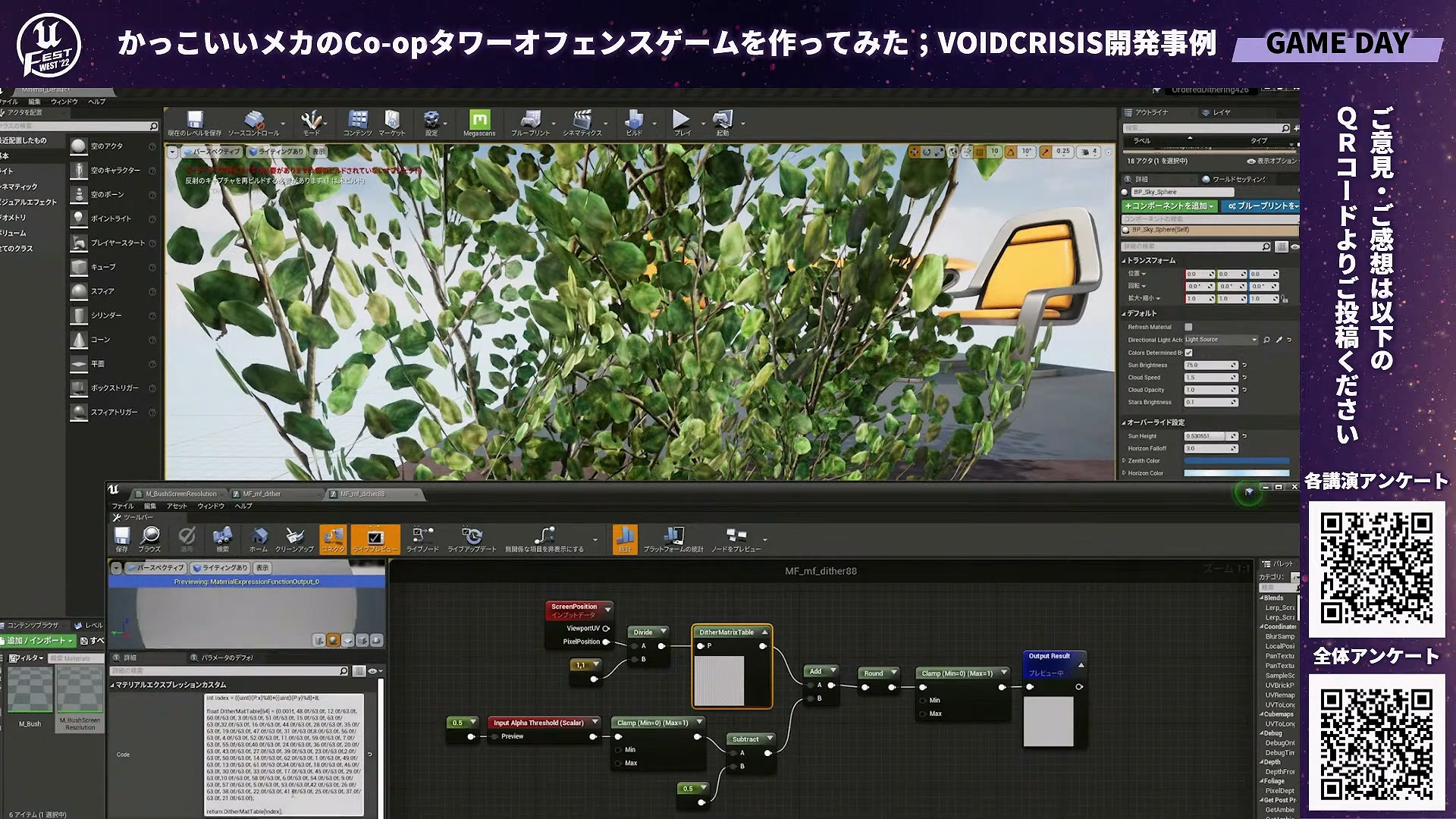
Task: Toggle the Live Preview toolbar icon
Action: 375,538
